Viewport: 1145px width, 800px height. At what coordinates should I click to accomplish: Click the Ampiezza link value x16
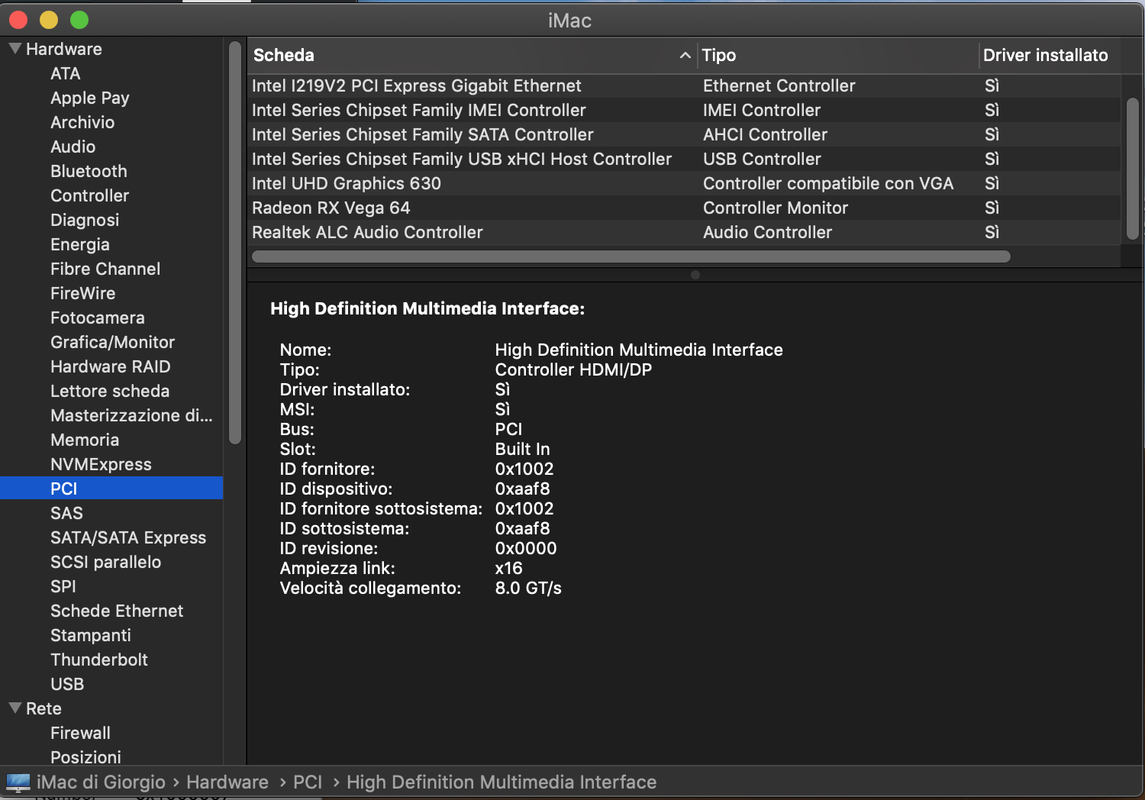508,569
